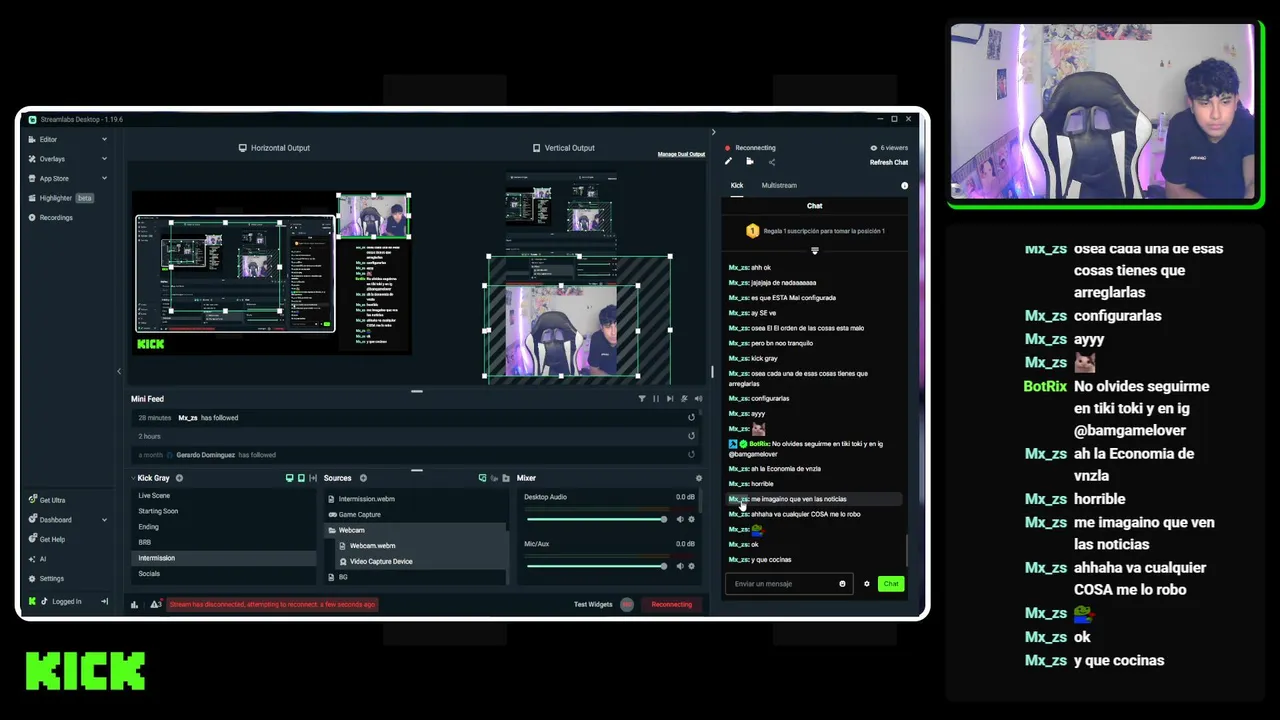Adjust the Mic/Aux volume slider
Screen dimensions: 1280x720
[x=596, y=566]
